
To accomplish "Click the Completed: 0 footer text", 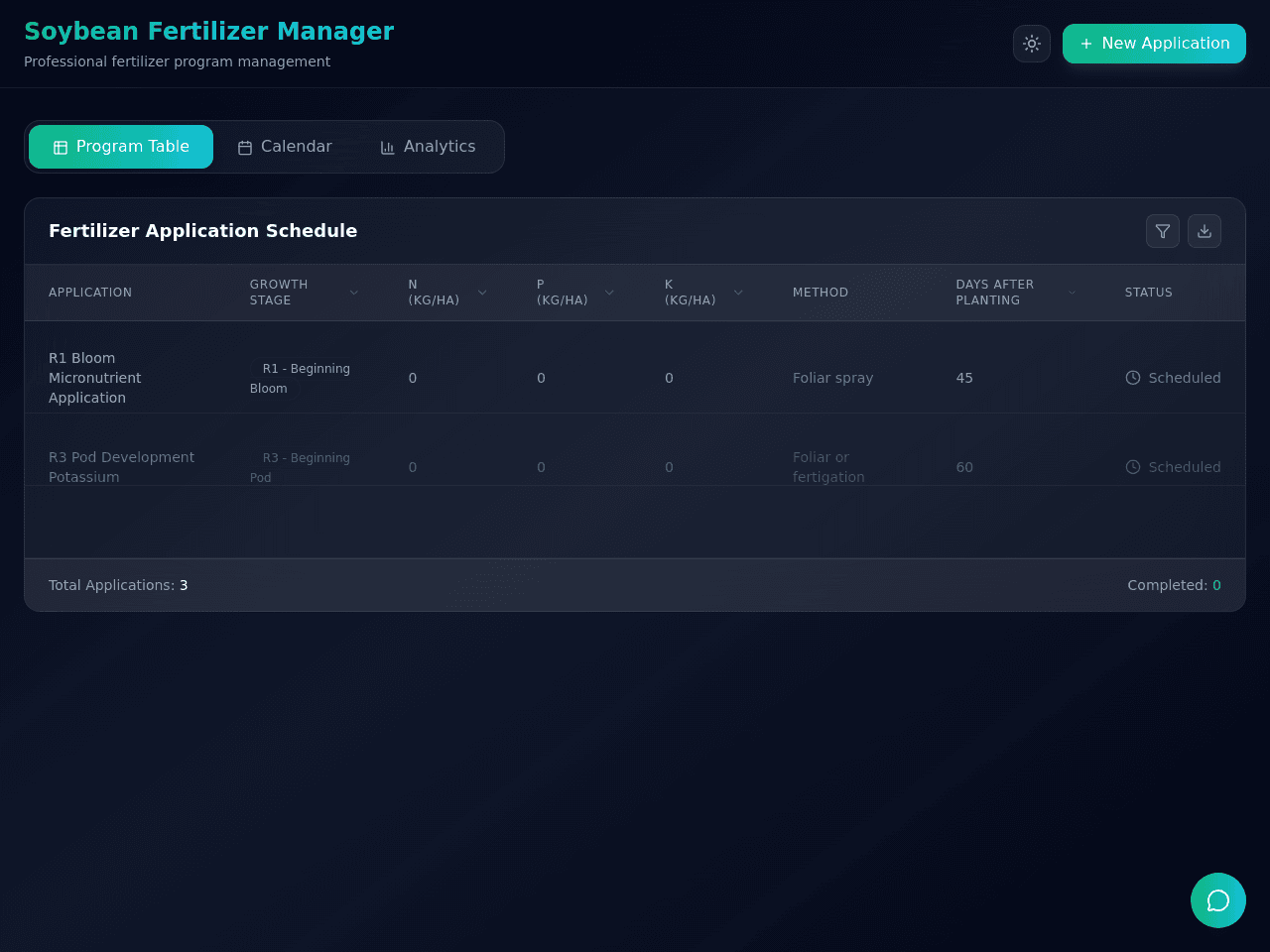I will point(1174,585).
